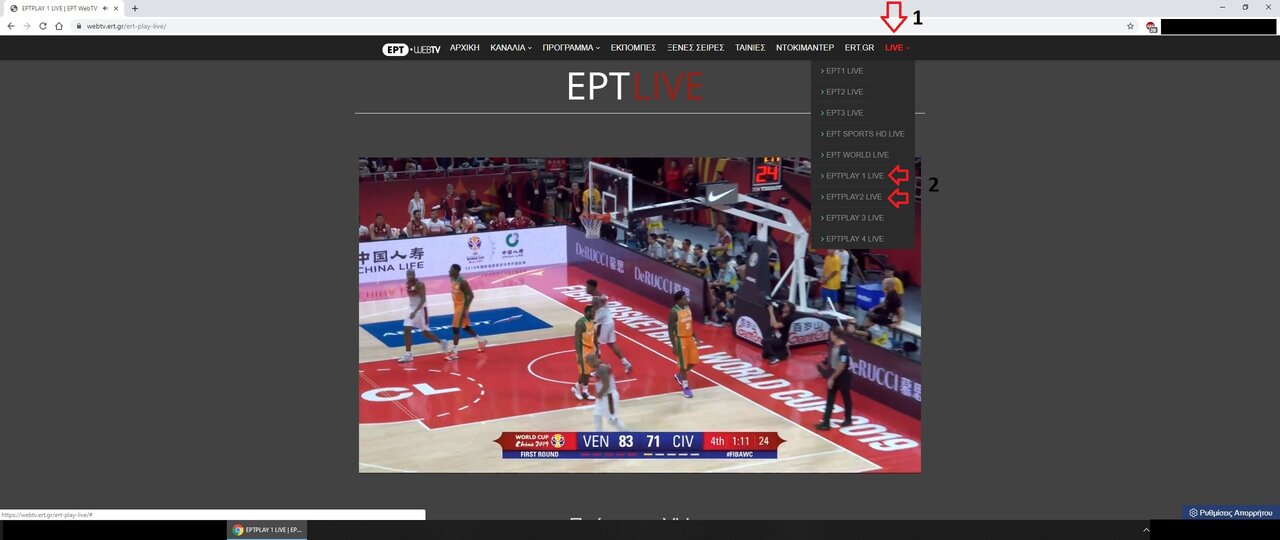The image size is (1280, 540).
Task: Click the live basketball video player
Action: click(640, 314)
